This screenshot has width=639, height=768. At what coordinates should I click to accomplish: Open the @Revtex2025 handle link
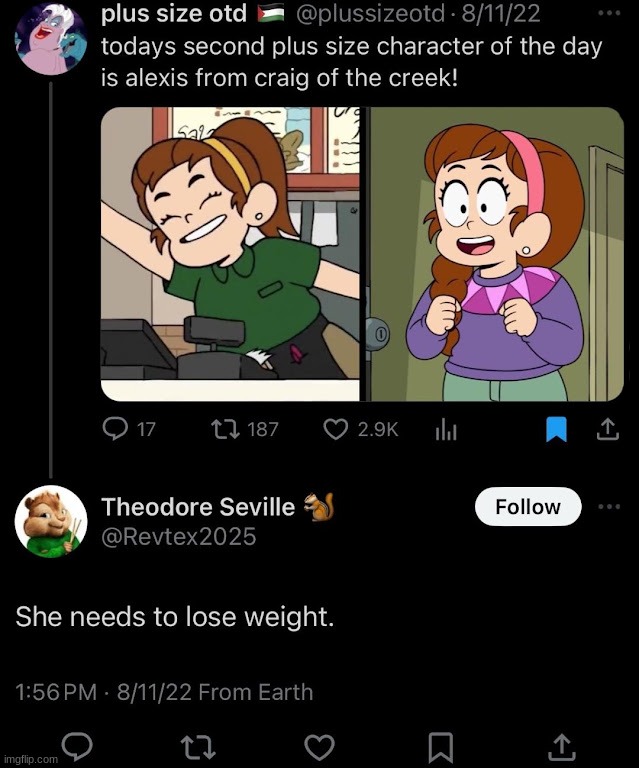(179, 537)
